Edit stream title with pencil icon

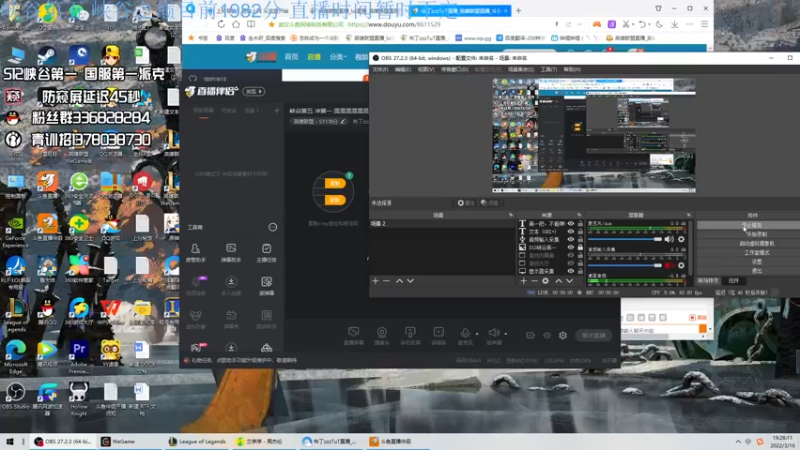pos(343,121)
